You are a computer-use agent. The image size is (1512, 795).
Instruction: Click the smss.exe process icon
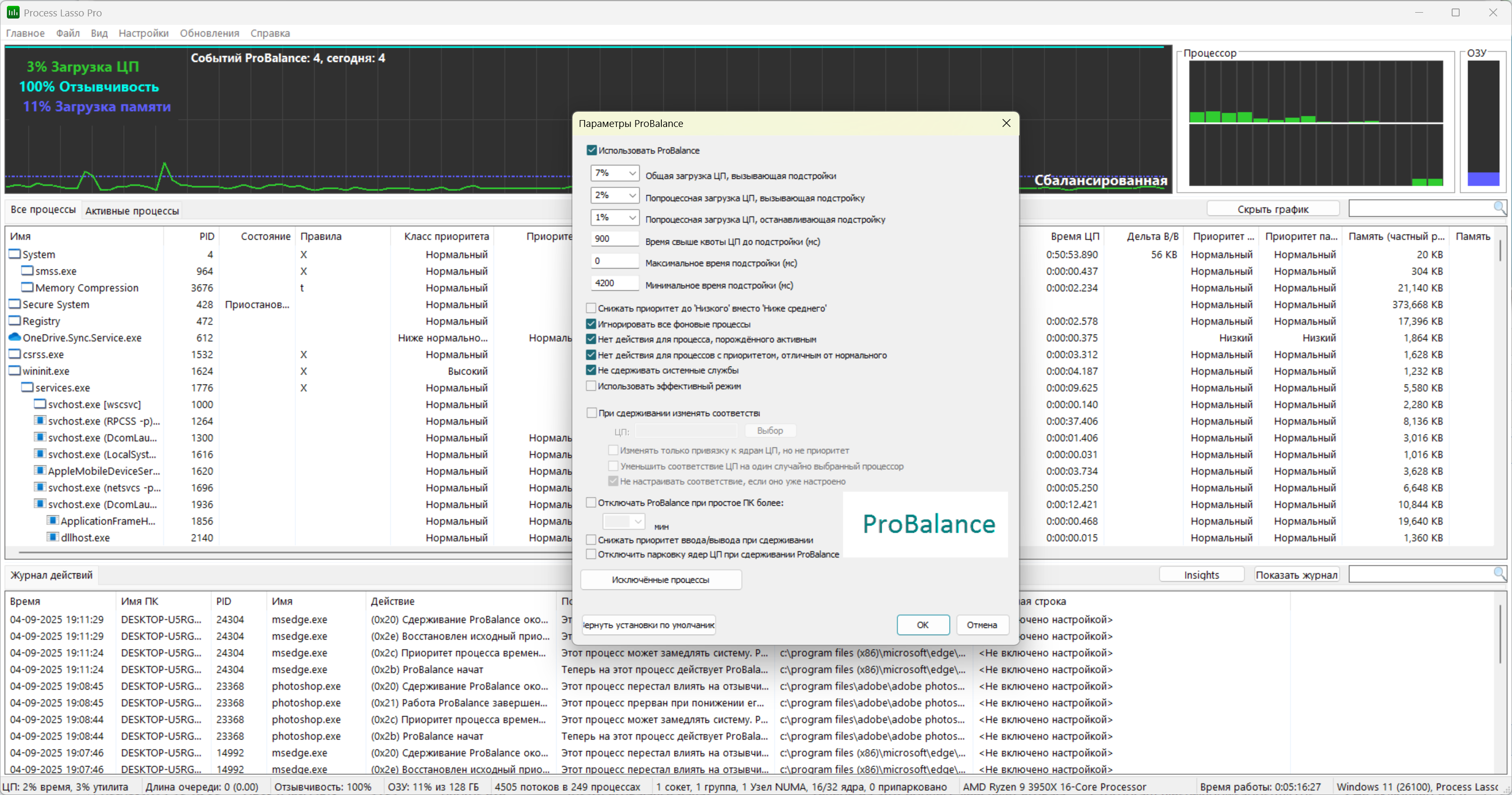[x=28, y=270]
